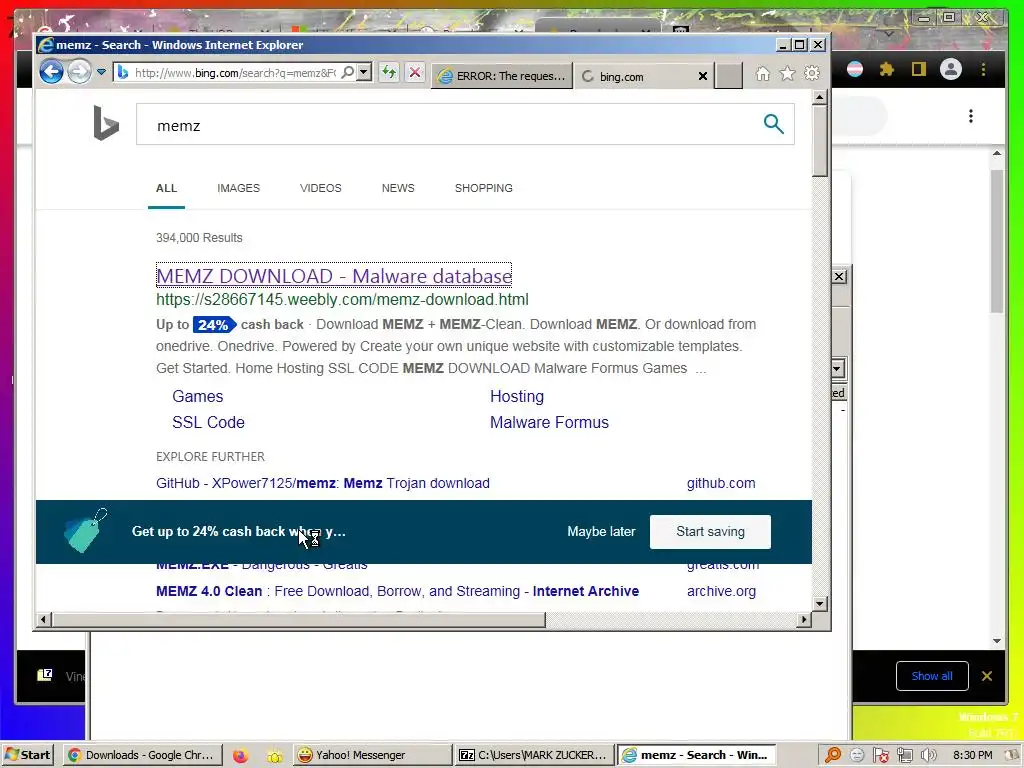Image resolution: width=1024 pixels, height=768 pixels.
Task: Click the Firefox taskbar icon
Action: point(240,756)
